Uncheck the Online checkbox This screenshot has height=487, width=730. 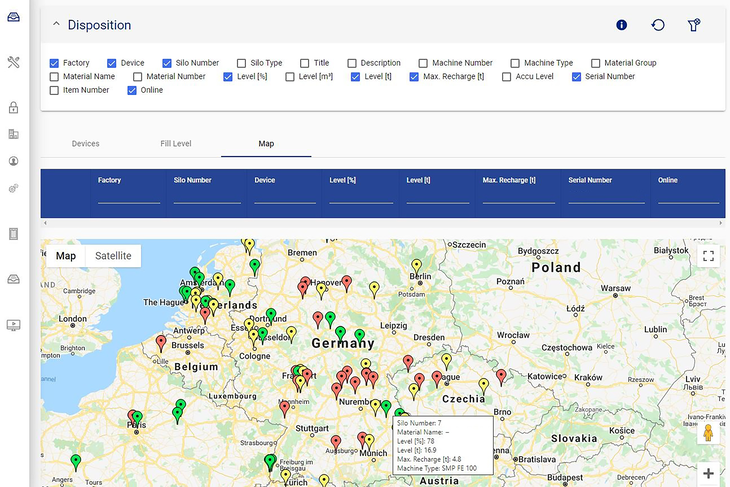pos(133,90)
